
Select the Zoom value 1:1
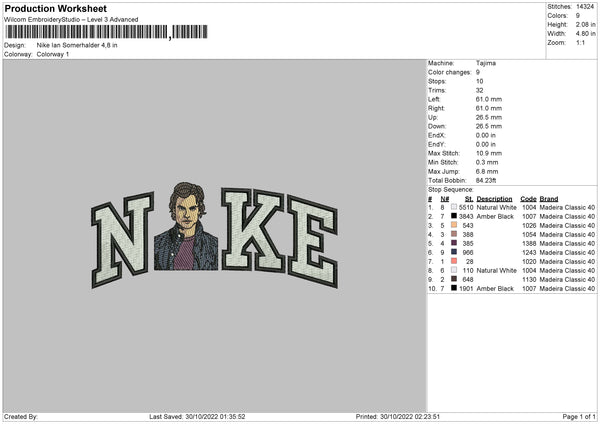point(580,42)
